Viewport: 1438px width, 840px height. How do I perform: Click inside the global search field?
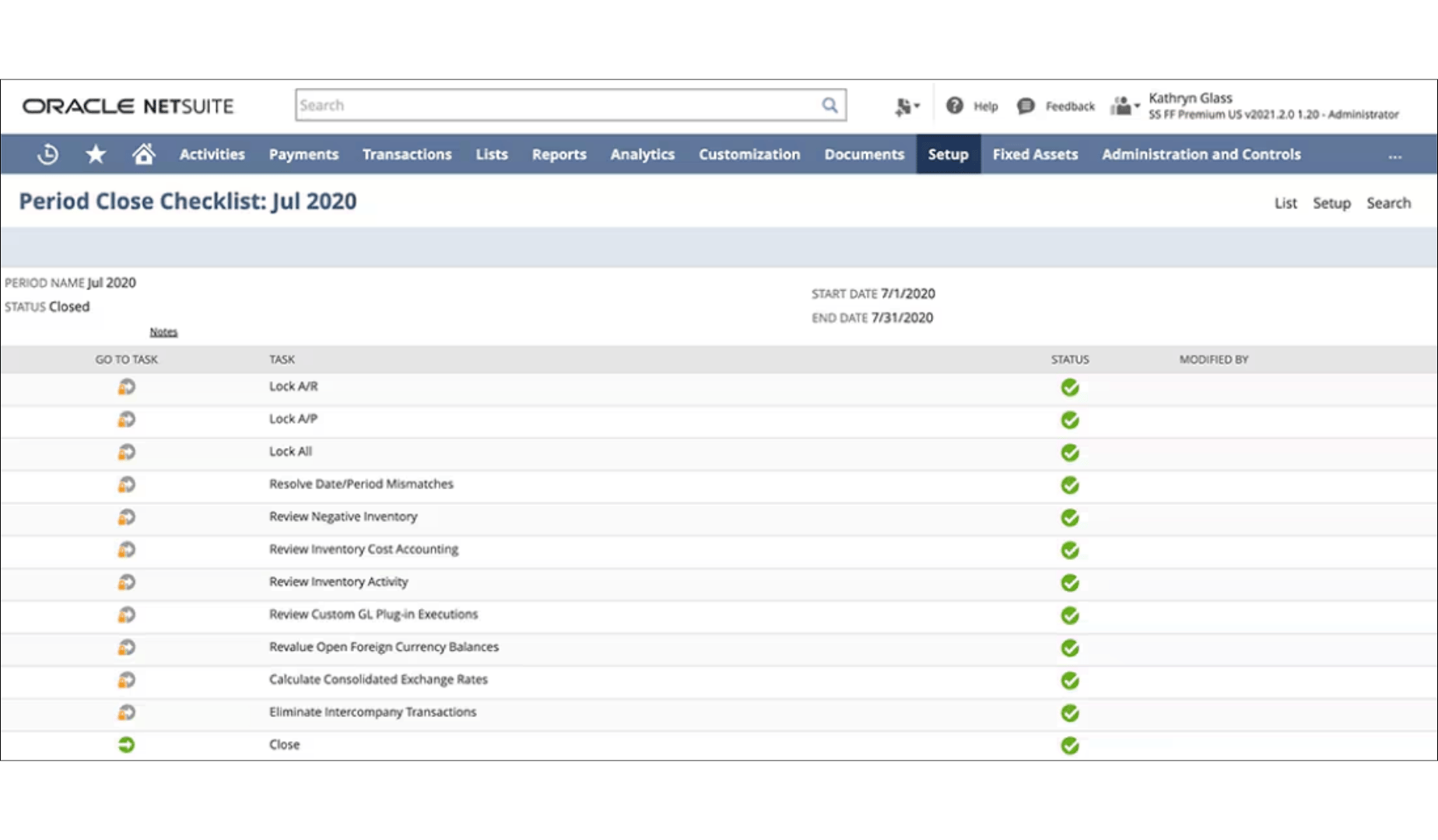pyautogui.click(x=545, y=104)
